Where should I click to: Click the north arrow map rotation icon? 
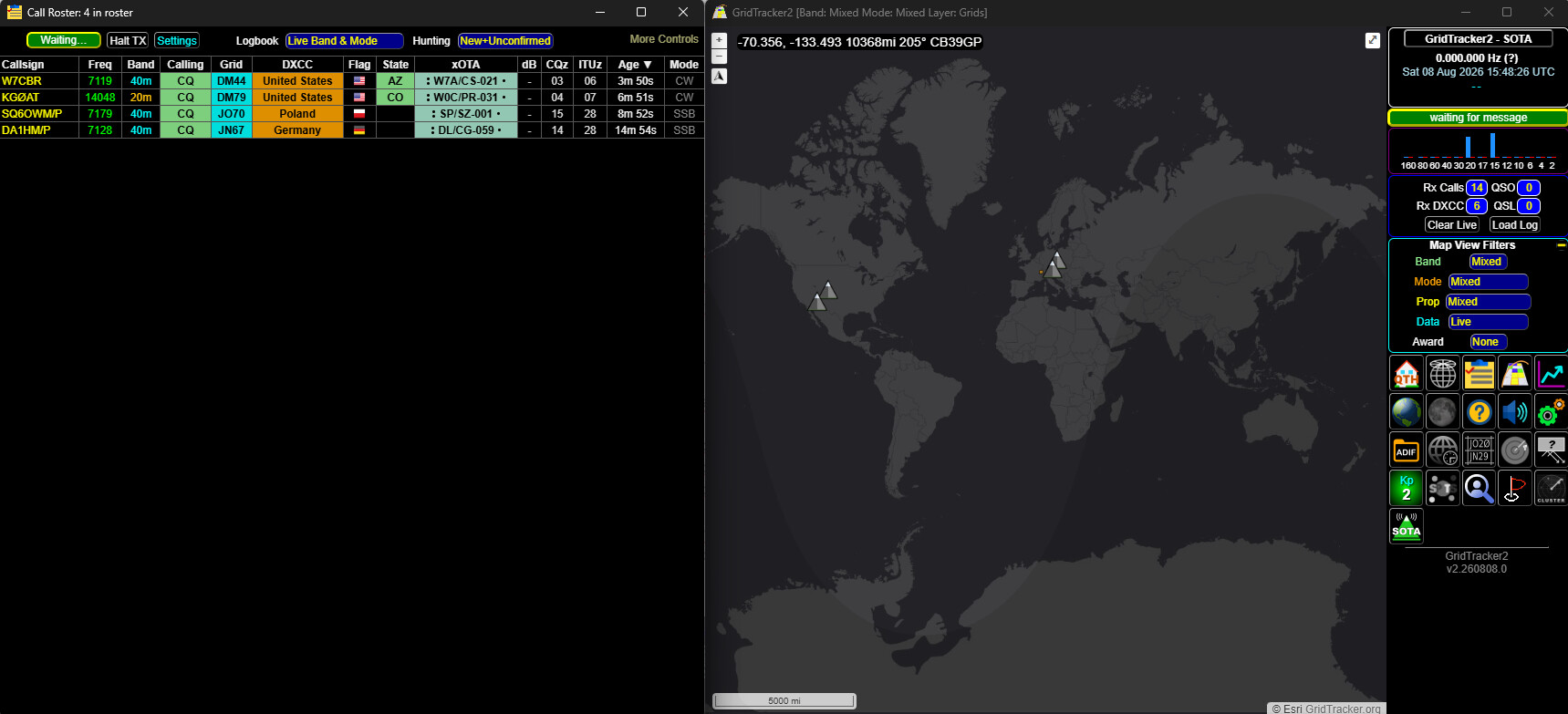click(x=720, y=77)
